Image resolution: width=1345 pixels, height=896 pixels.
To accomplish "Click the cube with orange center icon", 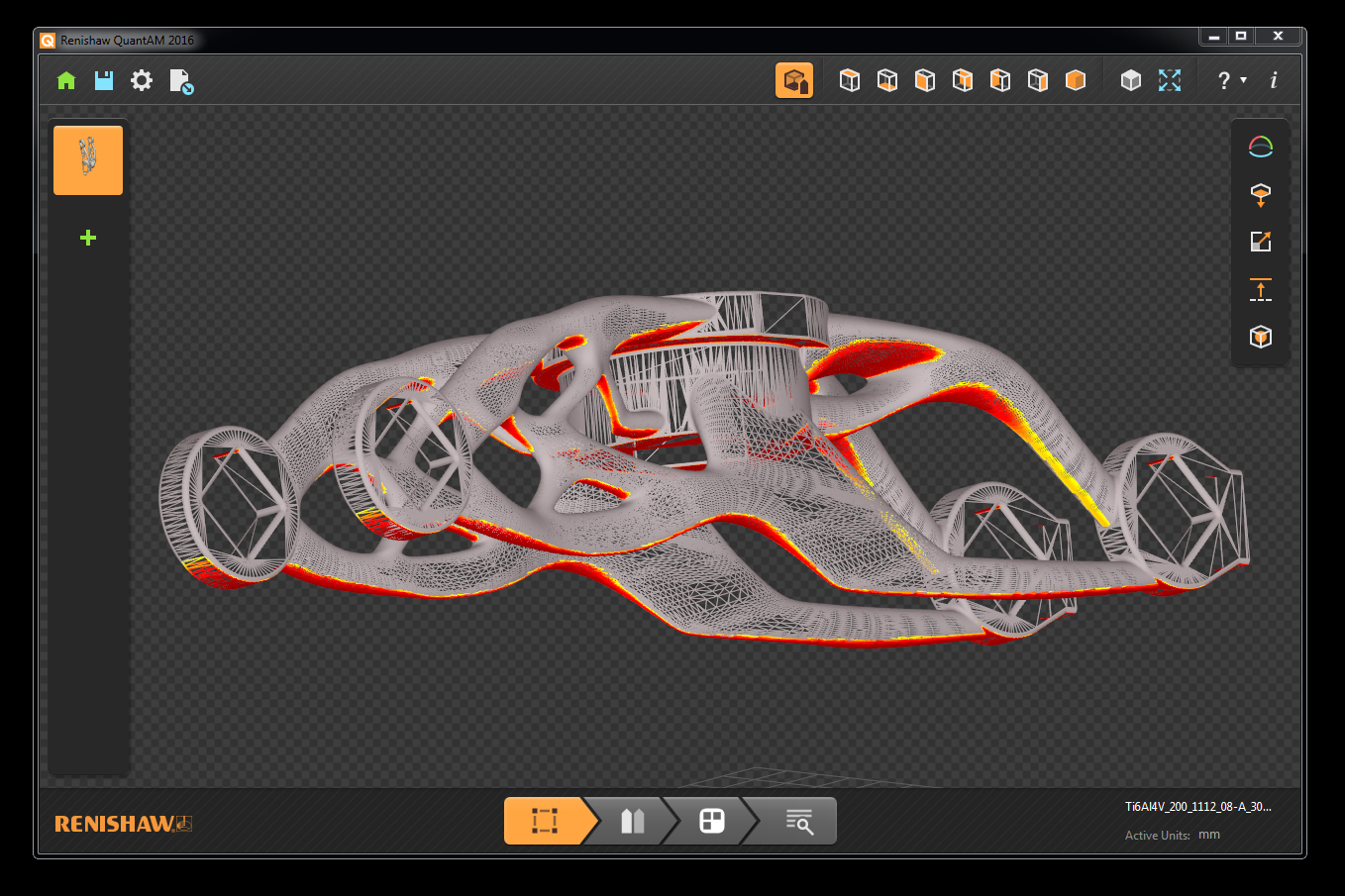I will [x=1260, y=337].
